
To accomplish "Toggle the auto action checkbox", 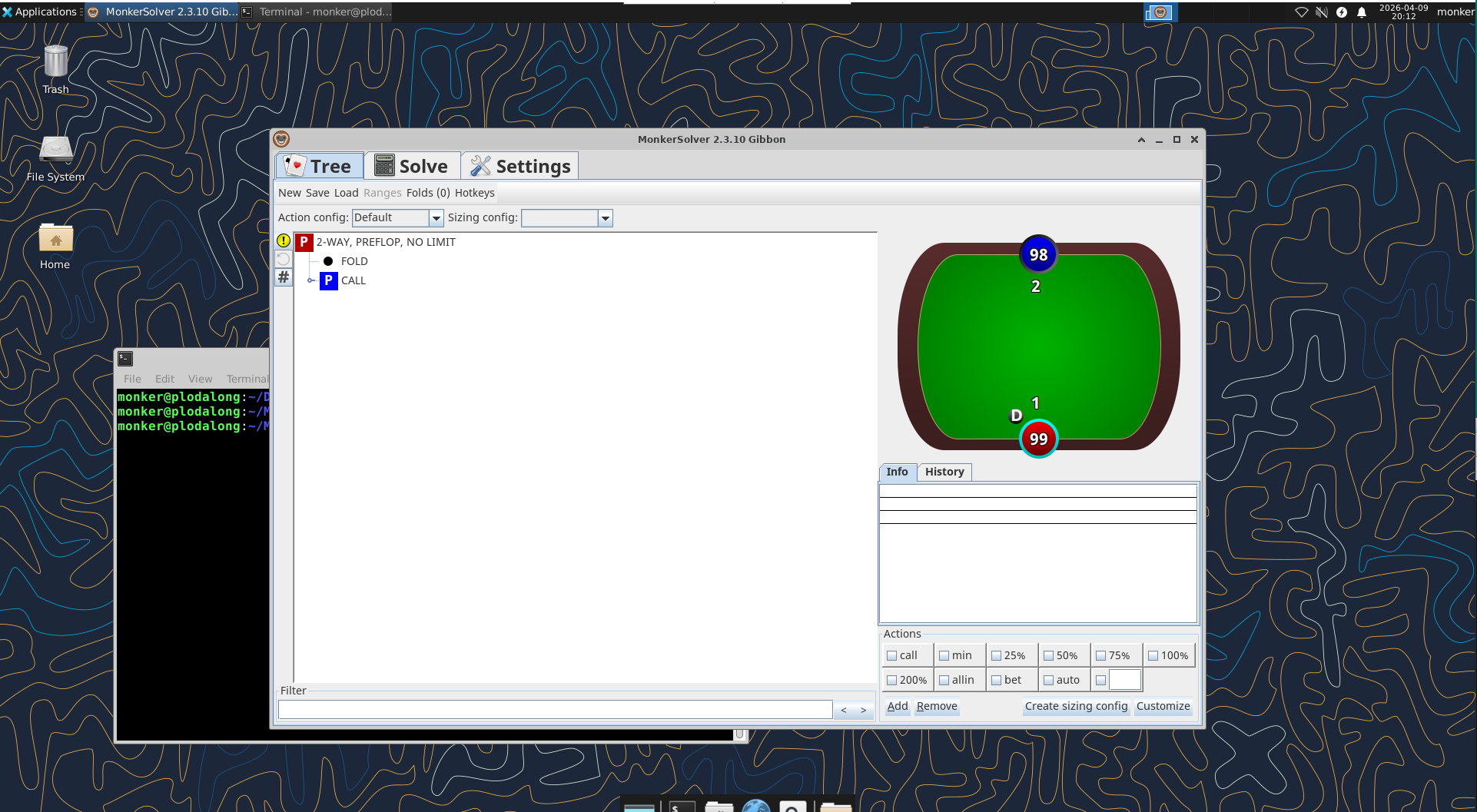I will pyautogui.click(x=1048, y=680).
